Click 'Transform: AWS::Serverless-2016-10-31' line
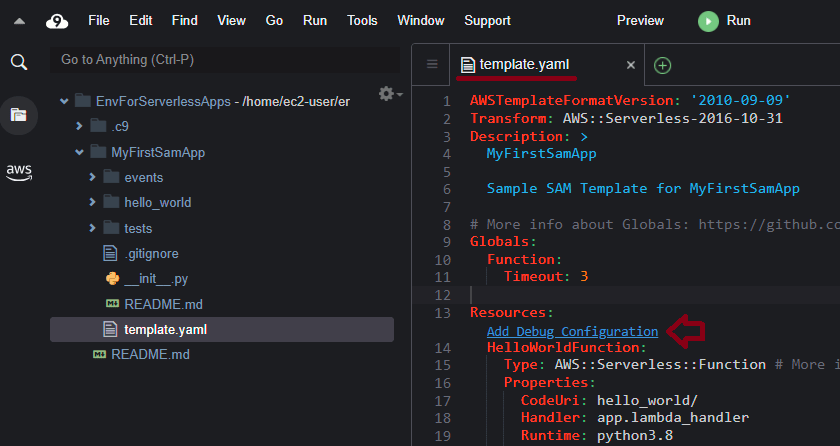 [x=626, y=118]
